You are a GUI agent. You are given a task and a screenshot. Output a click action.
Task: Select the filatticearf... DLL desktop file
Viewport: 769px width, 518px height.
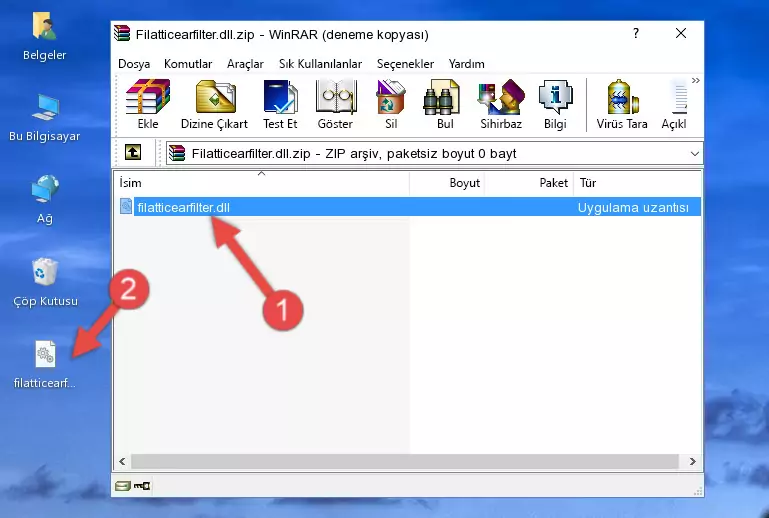(45, 364)
